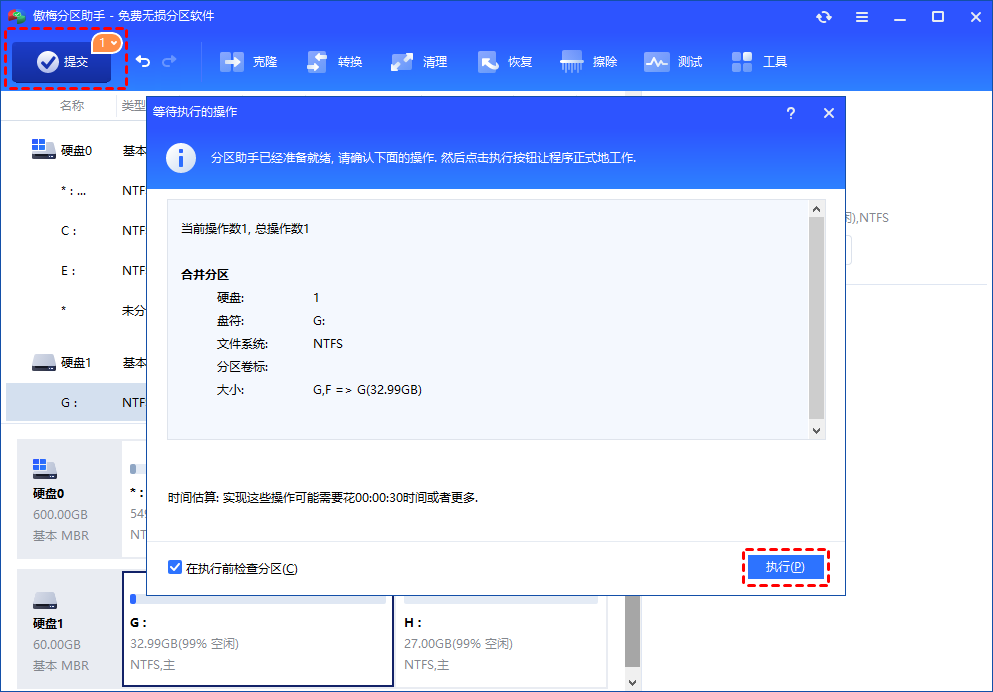
Task: Click the refresh icon in title bar
Action: [x=824, y=17]
